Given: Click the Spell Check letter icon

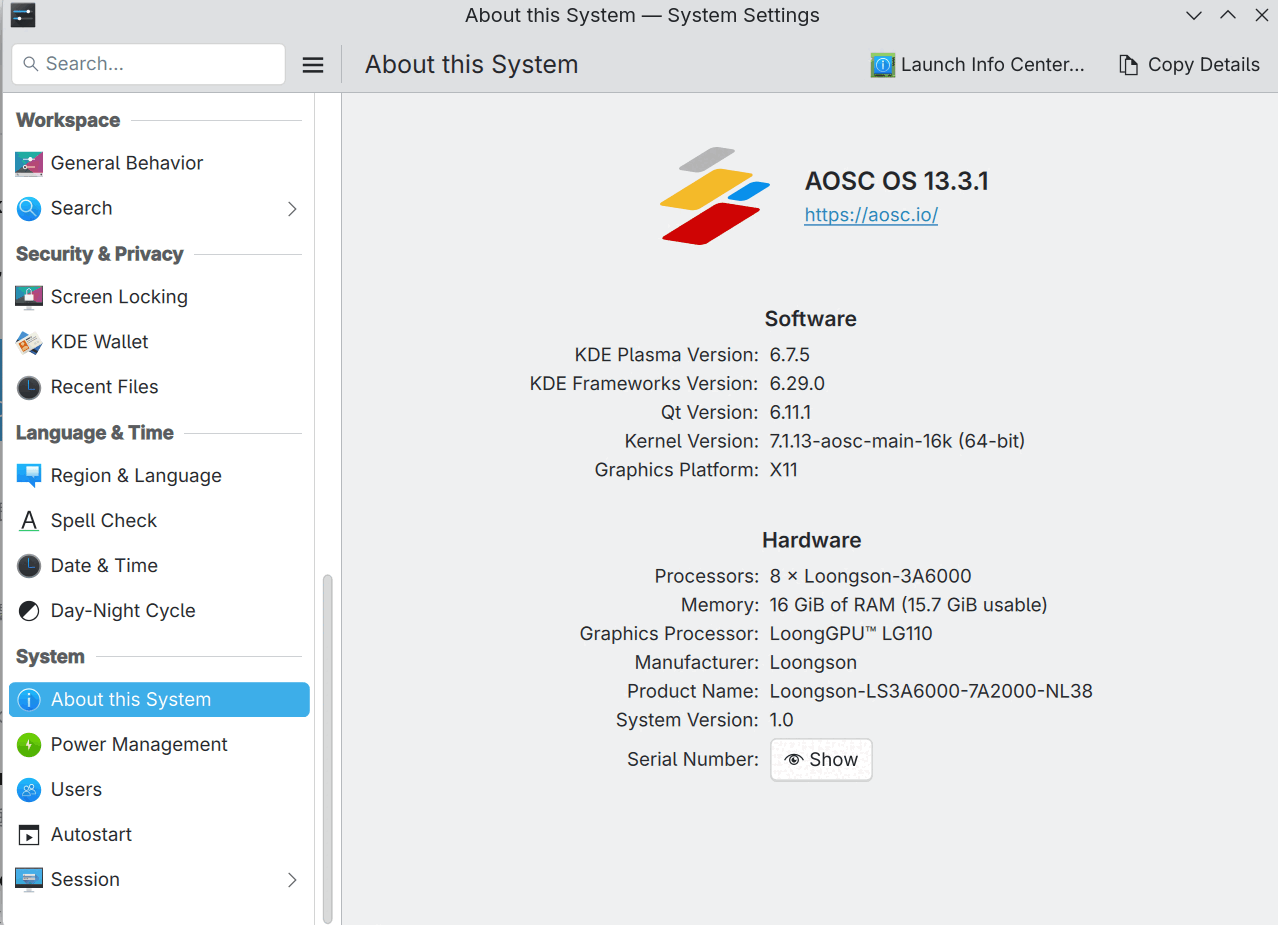Looking at the screenshot, I should [x=29, y=521].
